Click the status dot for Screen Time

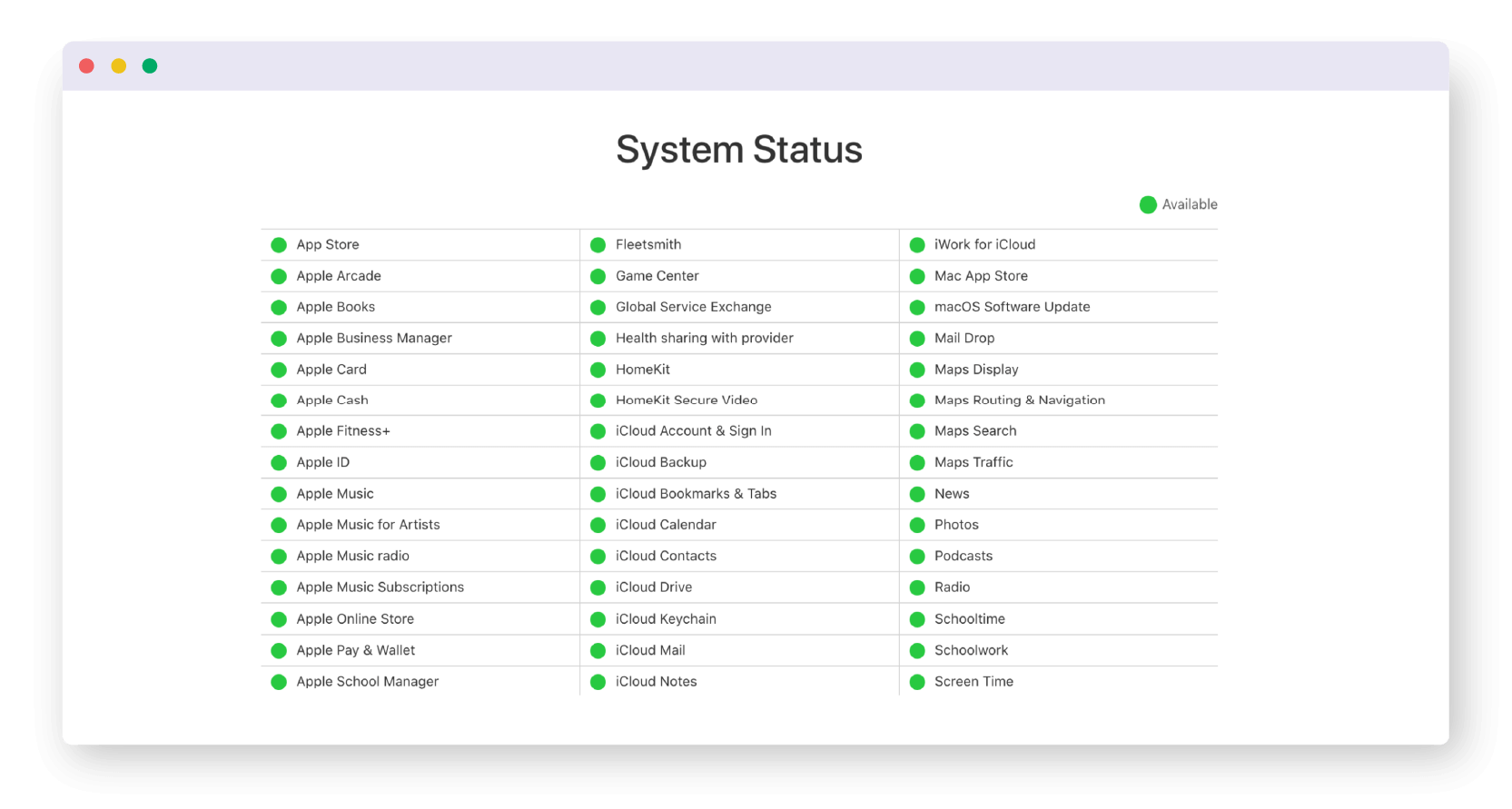click(x=917, y=682)
